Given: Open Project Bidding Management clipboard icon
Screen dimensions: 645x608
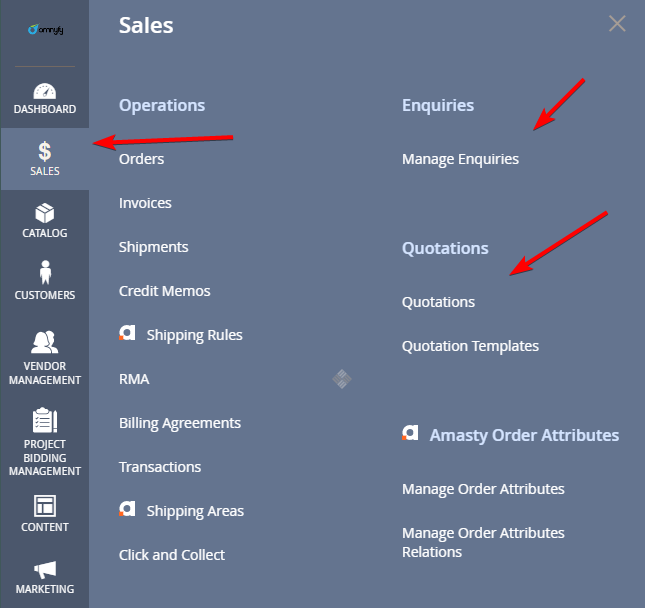Looking at the screenshot, I should tap(44, 420).
